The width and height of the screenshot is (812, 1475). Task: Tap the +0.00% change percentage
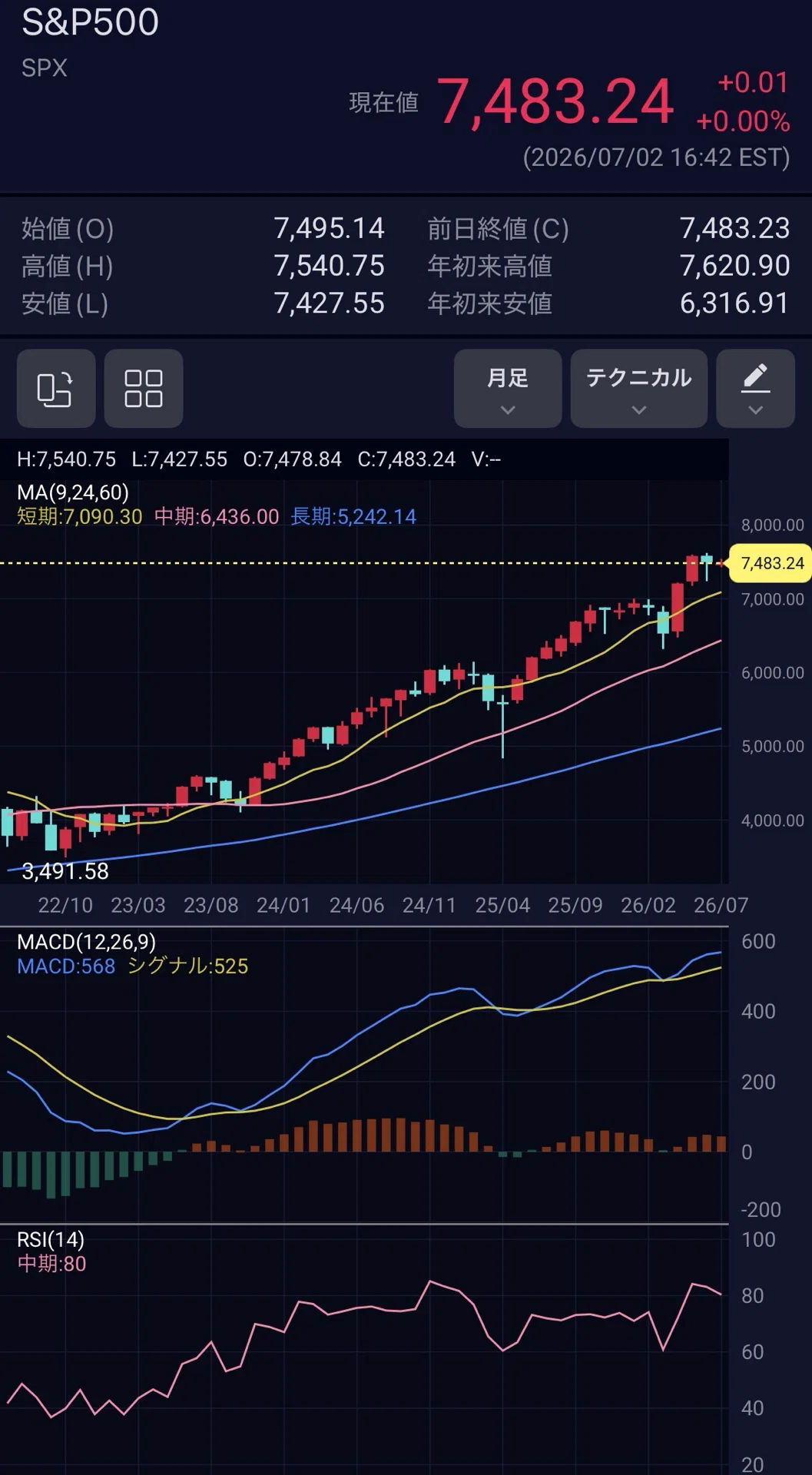[x=743, y=121]
